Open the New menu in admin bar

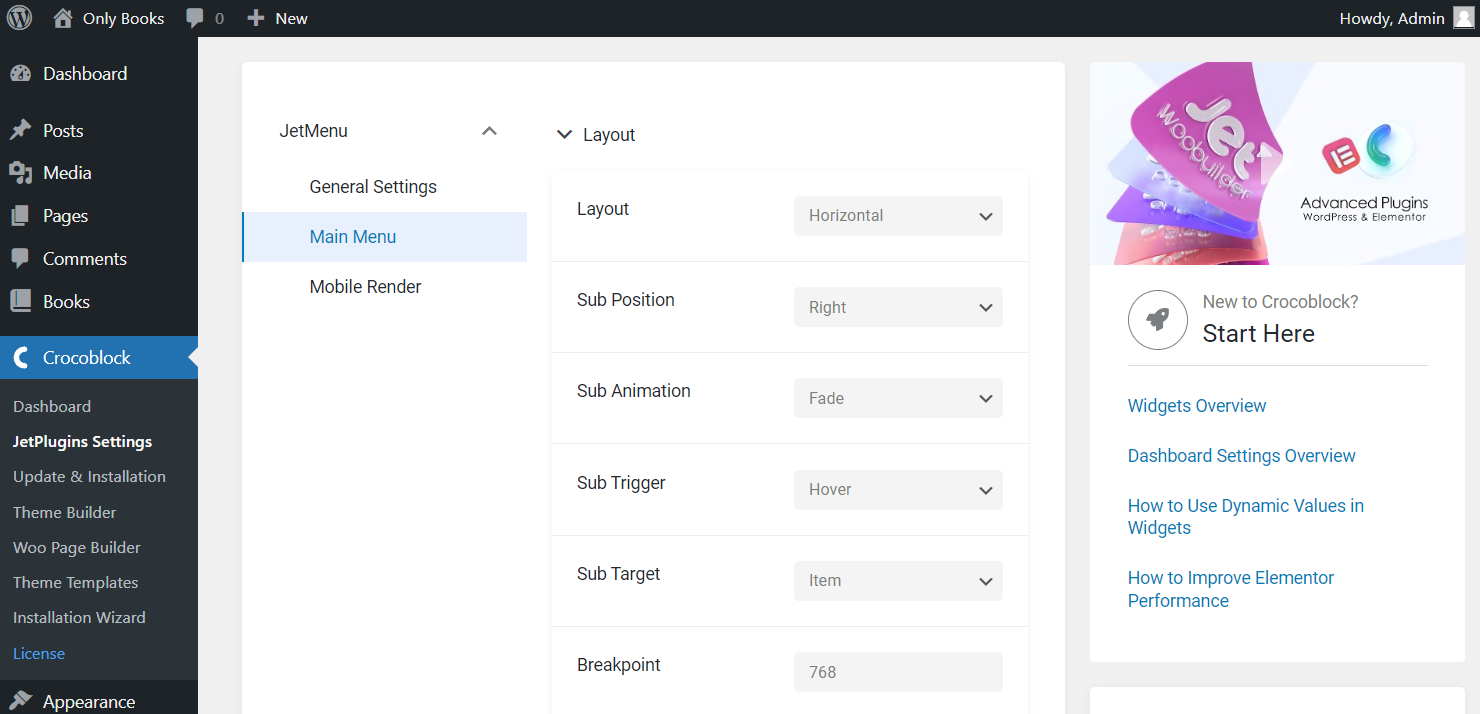[277, 18]
